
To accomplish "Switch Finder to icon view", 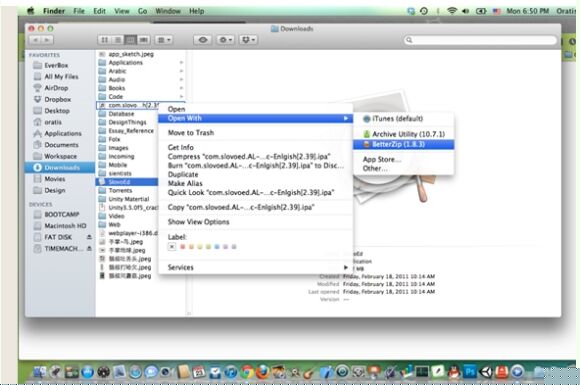I will click(x=105, y=40).
